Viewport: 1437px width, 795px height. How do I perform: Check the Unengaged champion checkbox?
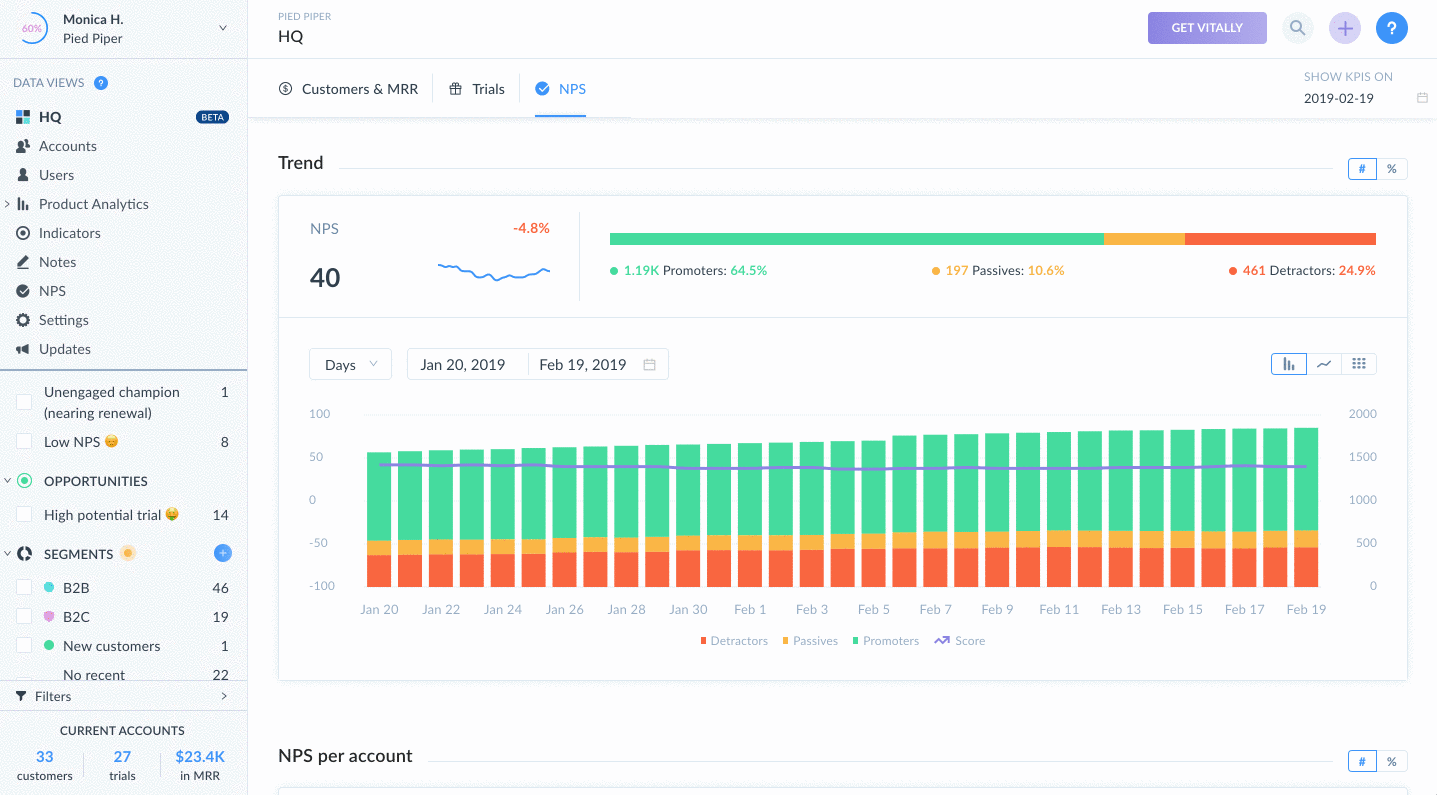[24, 402]
